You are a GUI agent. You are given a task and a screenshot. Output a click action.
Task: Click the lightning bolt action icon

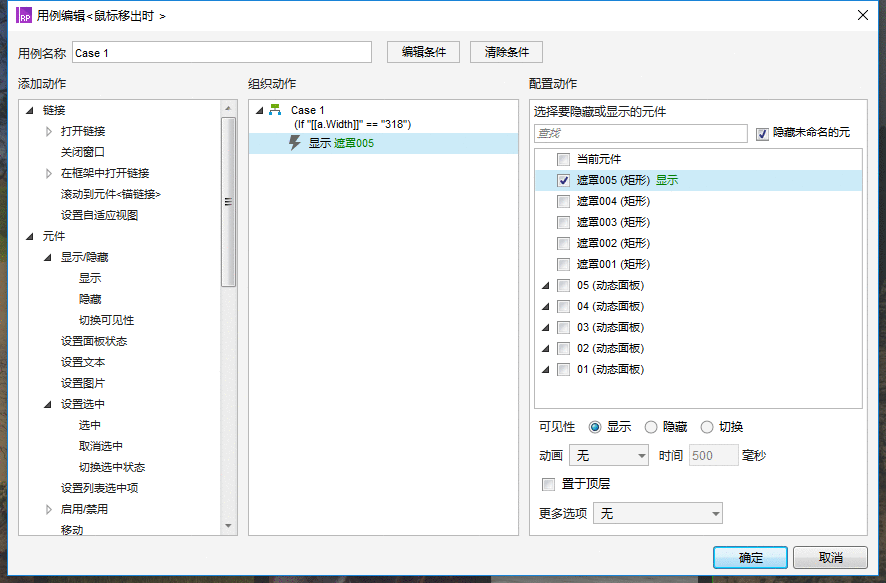(294, 143)
